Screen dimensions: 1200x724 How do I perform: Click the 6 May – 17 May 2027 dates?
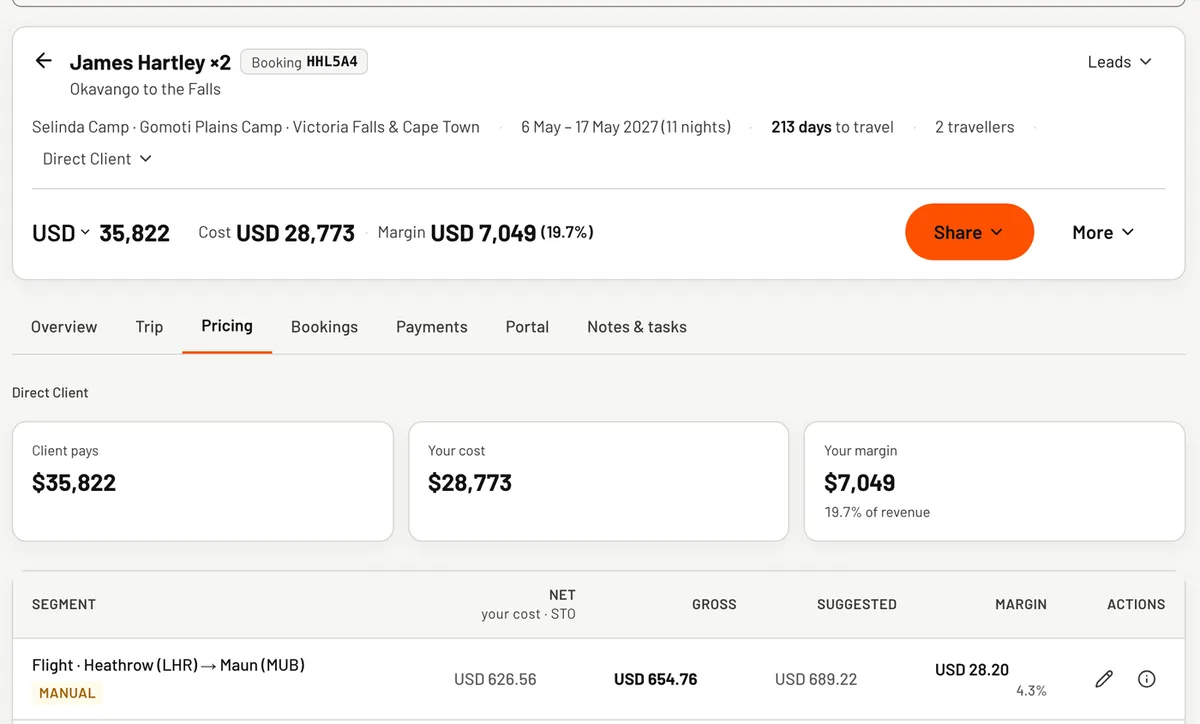click(626, 127)
